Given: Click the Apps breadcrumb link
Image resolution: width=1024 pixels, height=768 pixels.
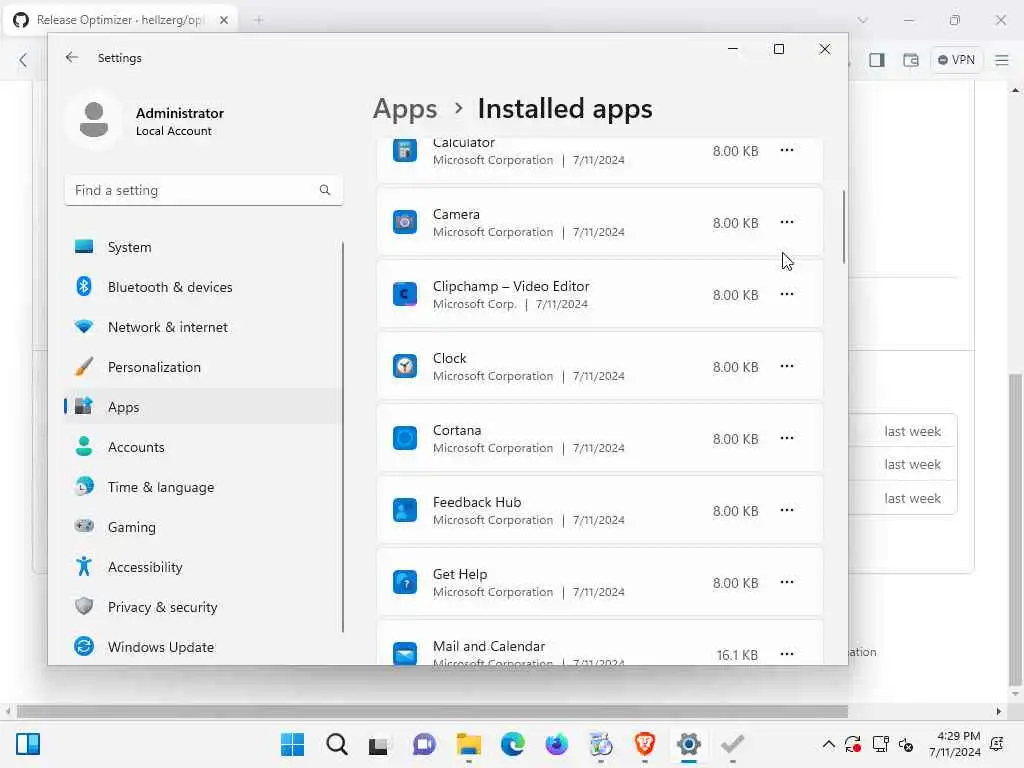Looking at the screenshot, I should 405,108.
